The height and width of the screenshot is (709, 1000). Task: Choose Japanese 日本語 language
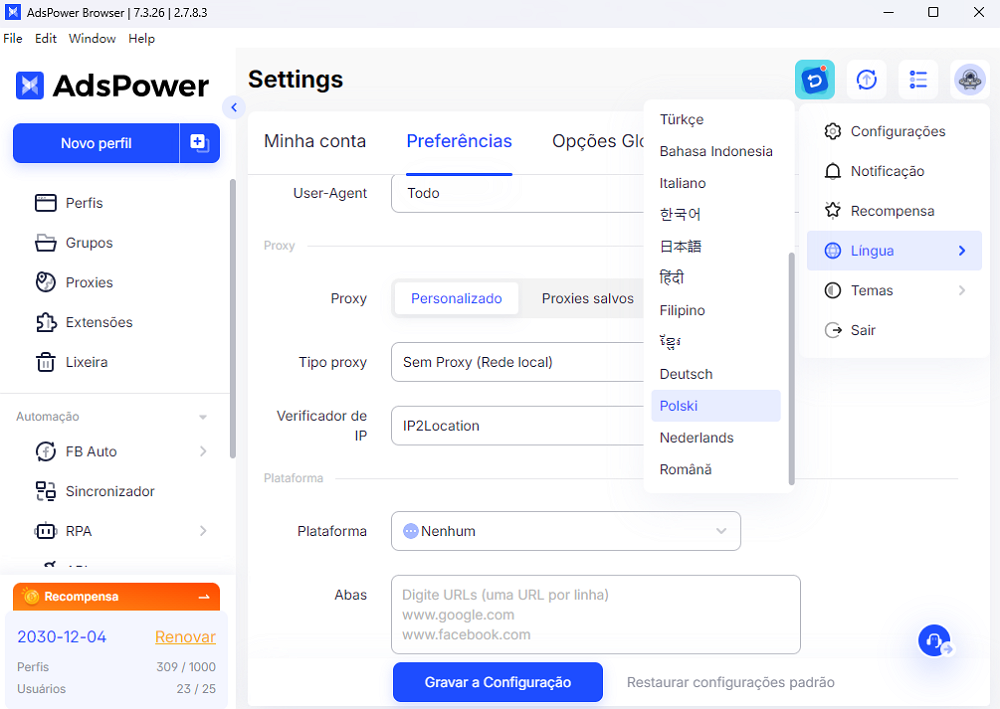(x=716, y=246)
